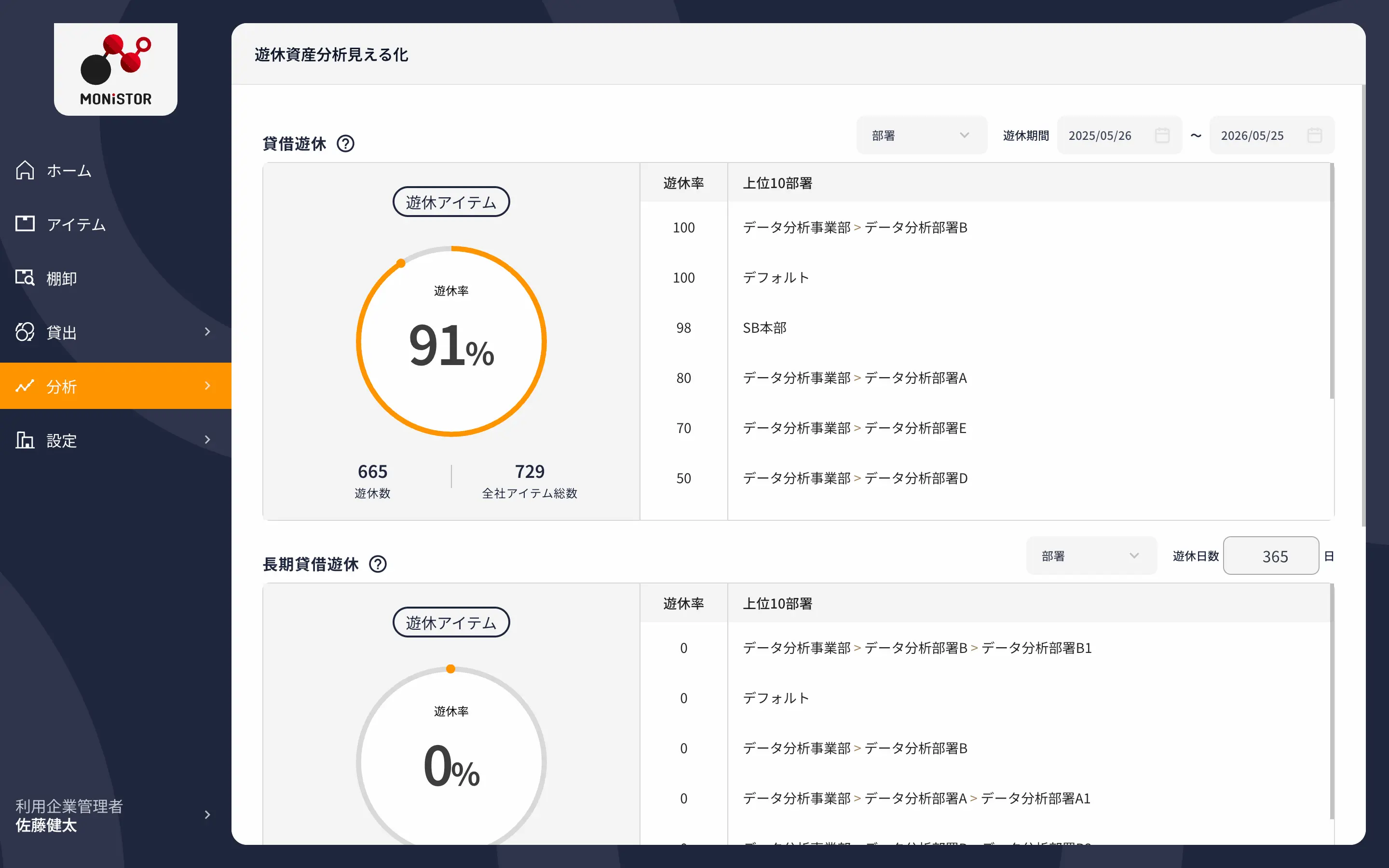
Task: Click the 貸借遊休 table scrollbar
Action: click(1332, 281)
